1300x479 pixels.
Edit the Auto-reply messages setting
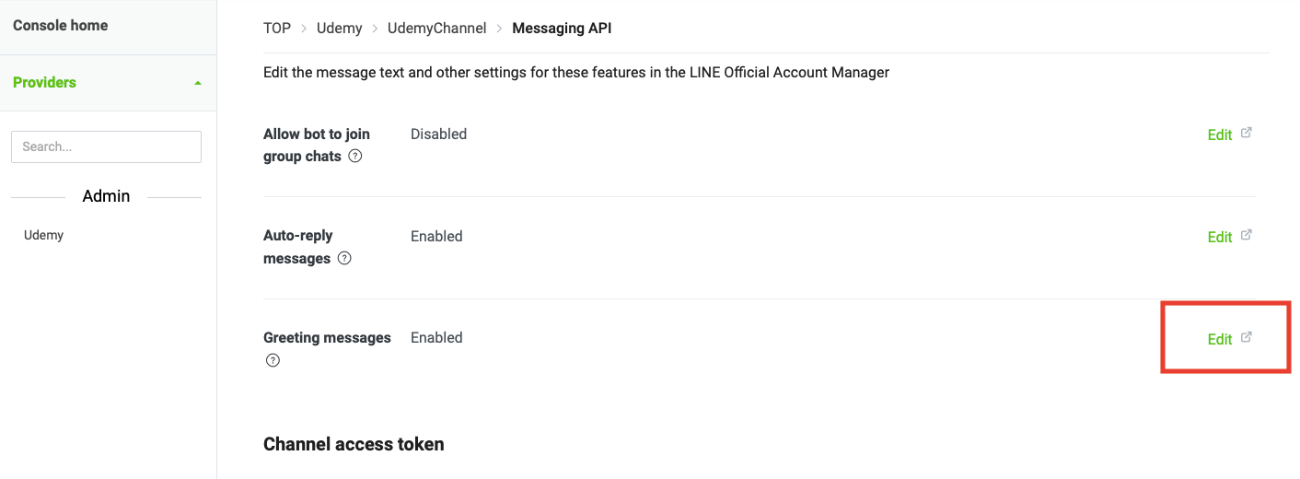[x=1219, y=237]
